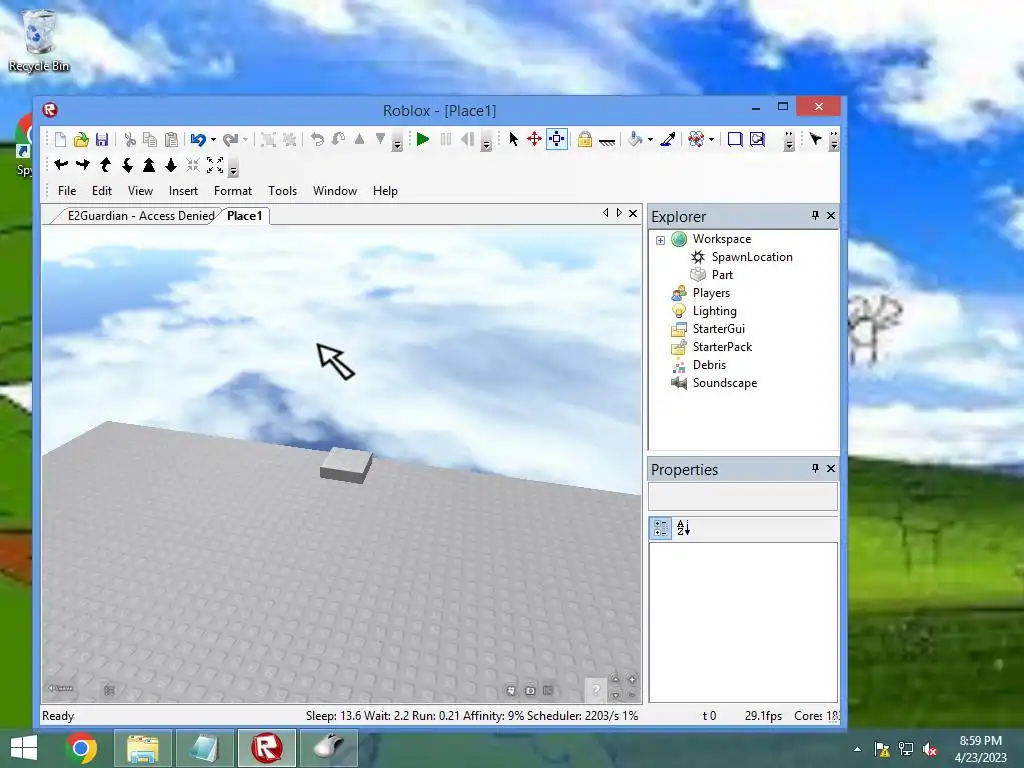The width and height of the screenshot is (1024, 768).
Task: Select the paint bucket Fill tool
Action: [x=635, y=139]
